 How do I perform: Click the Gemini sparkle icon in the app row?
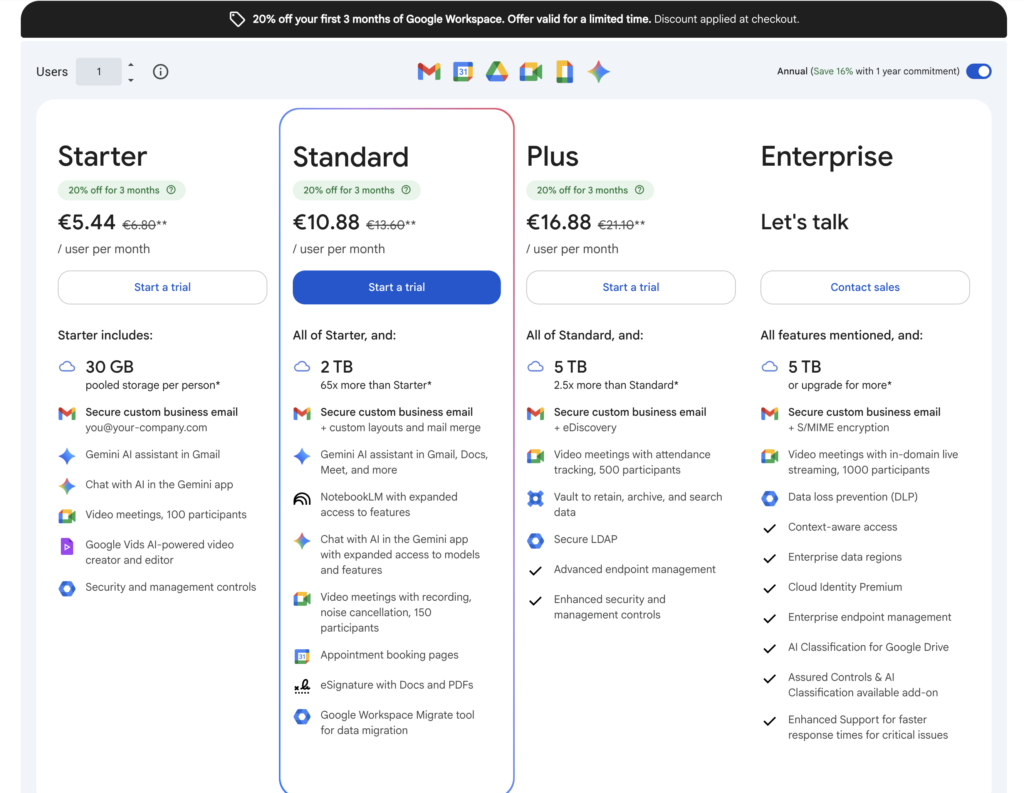tap(598, 71)
